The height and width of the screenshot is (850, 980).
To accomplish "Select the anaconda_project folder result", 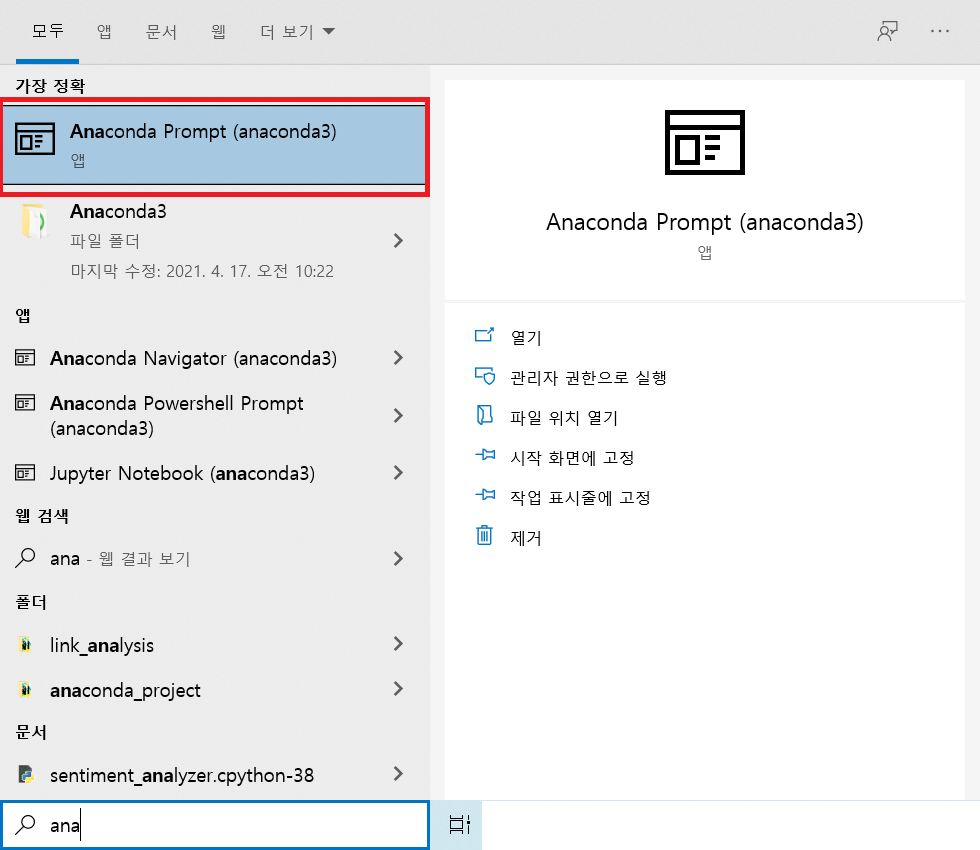I will [214, 689].
